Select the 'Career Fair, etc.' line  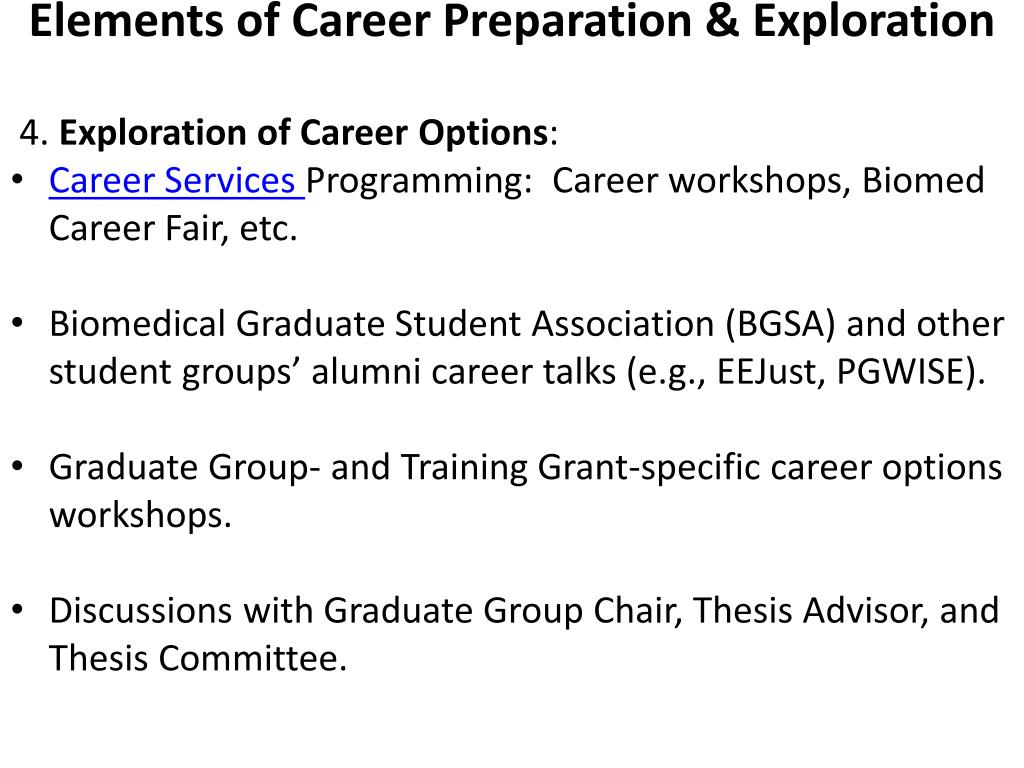click(x=173, y=229)
